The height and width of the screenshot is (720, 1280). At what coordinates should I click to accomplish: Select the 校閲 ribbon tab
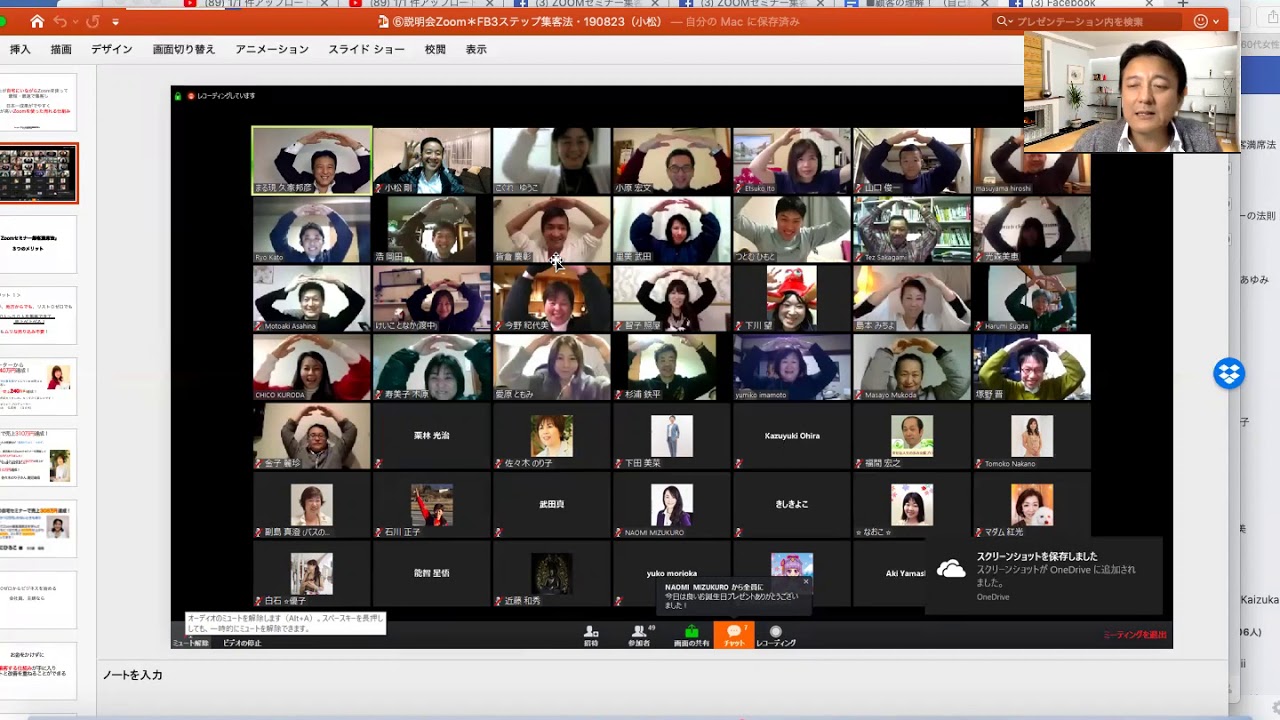pos(435,49)
